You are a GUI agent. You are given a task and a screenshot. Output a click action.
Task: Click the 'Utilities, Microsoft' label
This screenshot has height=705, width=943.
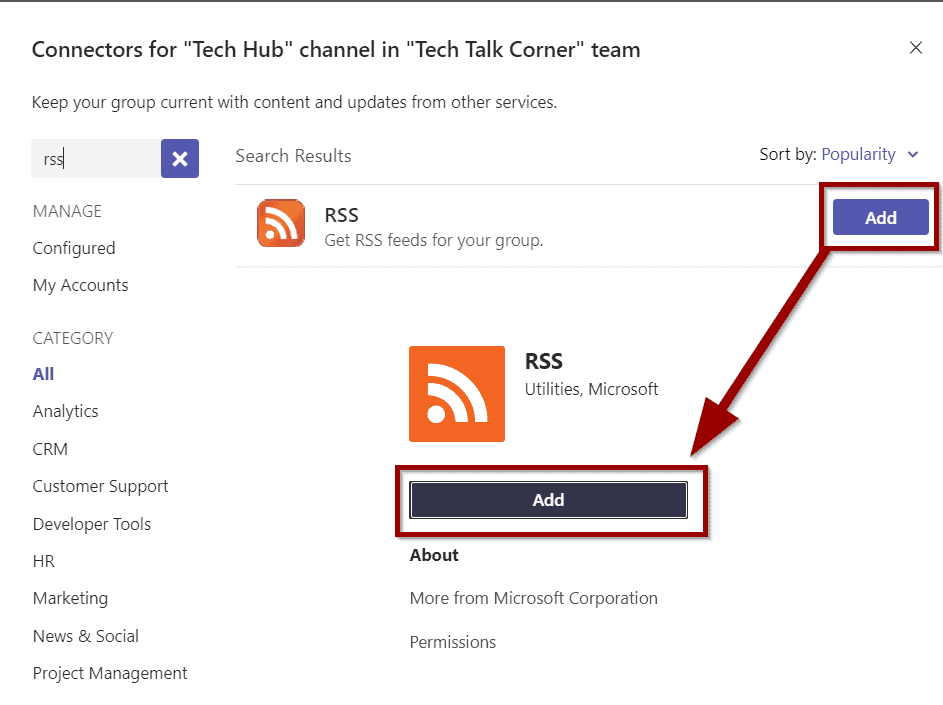tap(592, 389)
